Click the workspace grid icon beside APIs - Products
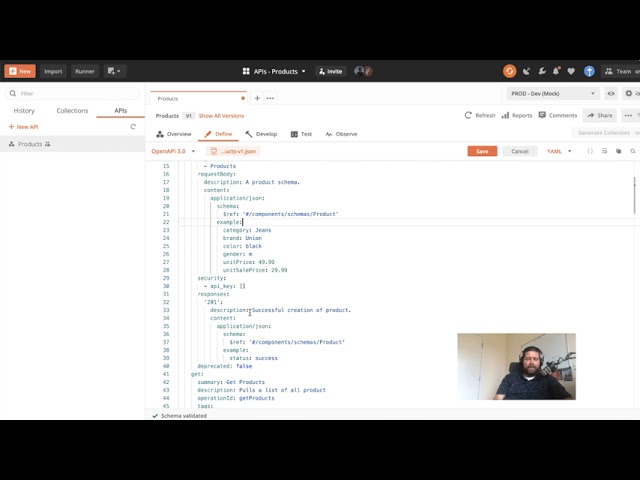Screen dimensions: 640x480 tap(246, 71)
